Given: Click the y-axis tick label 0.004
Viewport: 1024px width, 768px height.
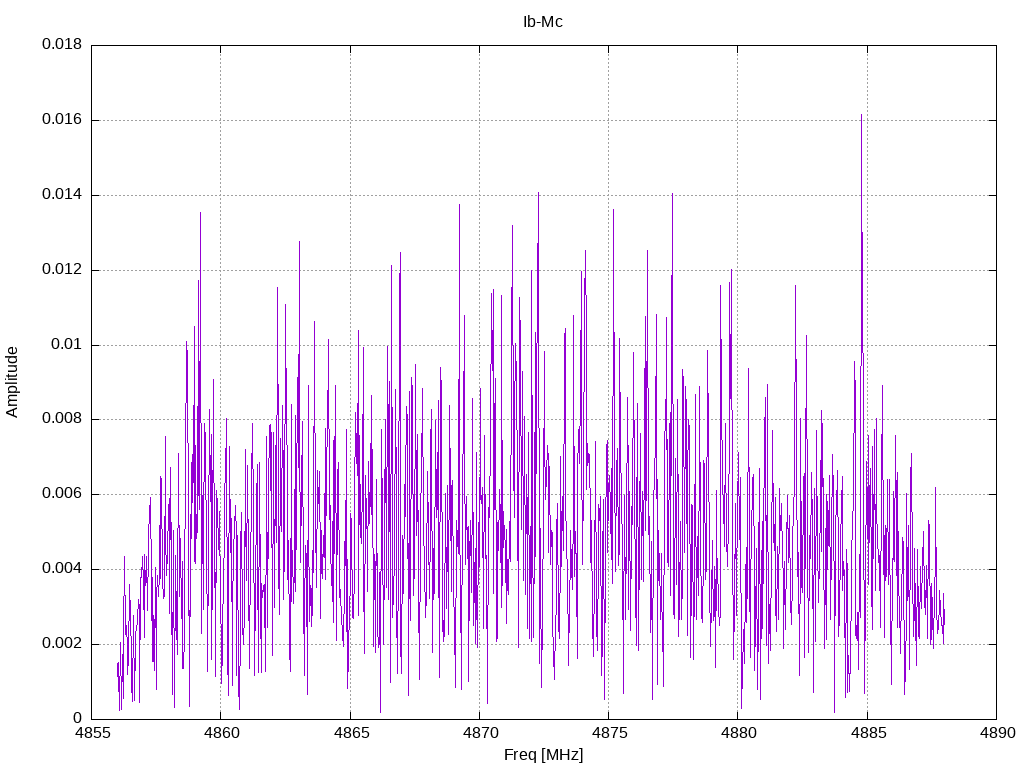Looking at the screenshot, I should coord(62,568).
